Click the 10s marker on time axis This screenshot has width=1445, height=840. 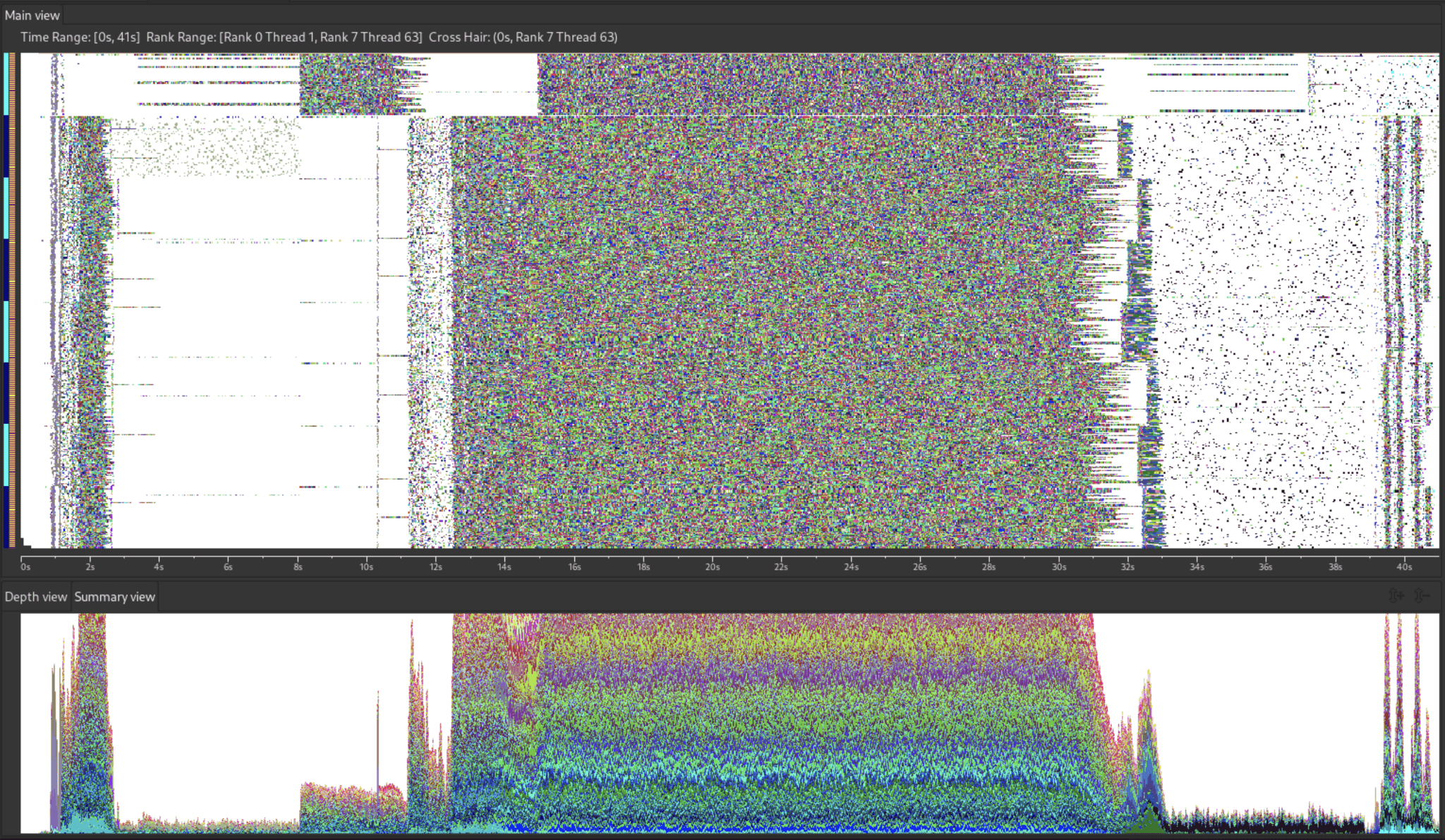(366, 566)
